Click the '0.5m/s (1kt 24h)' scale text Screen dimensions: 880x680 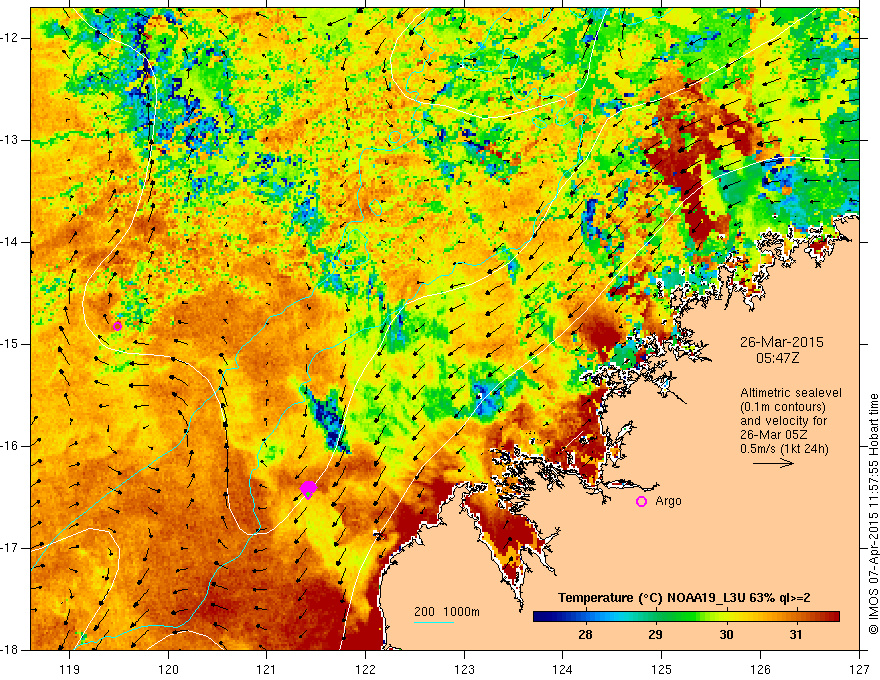point(784,448)
